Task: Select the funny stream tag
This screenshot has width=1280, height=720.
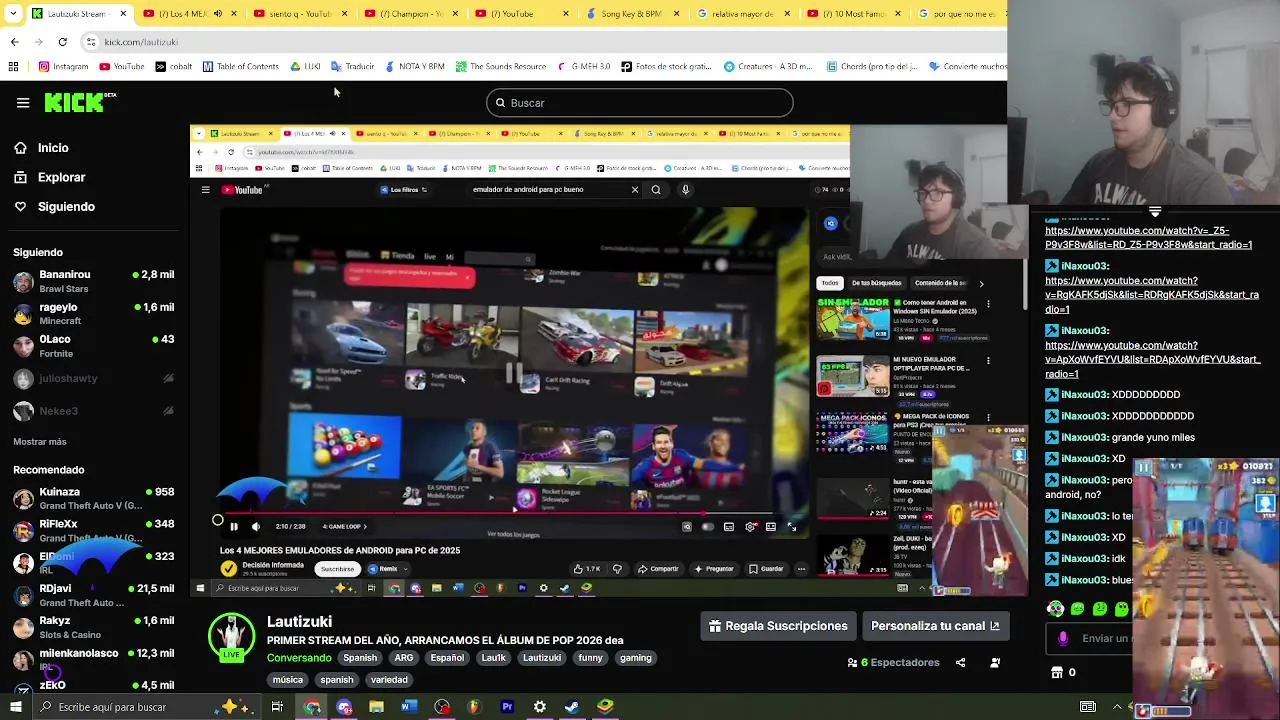Action: click(x=590, y=658)
